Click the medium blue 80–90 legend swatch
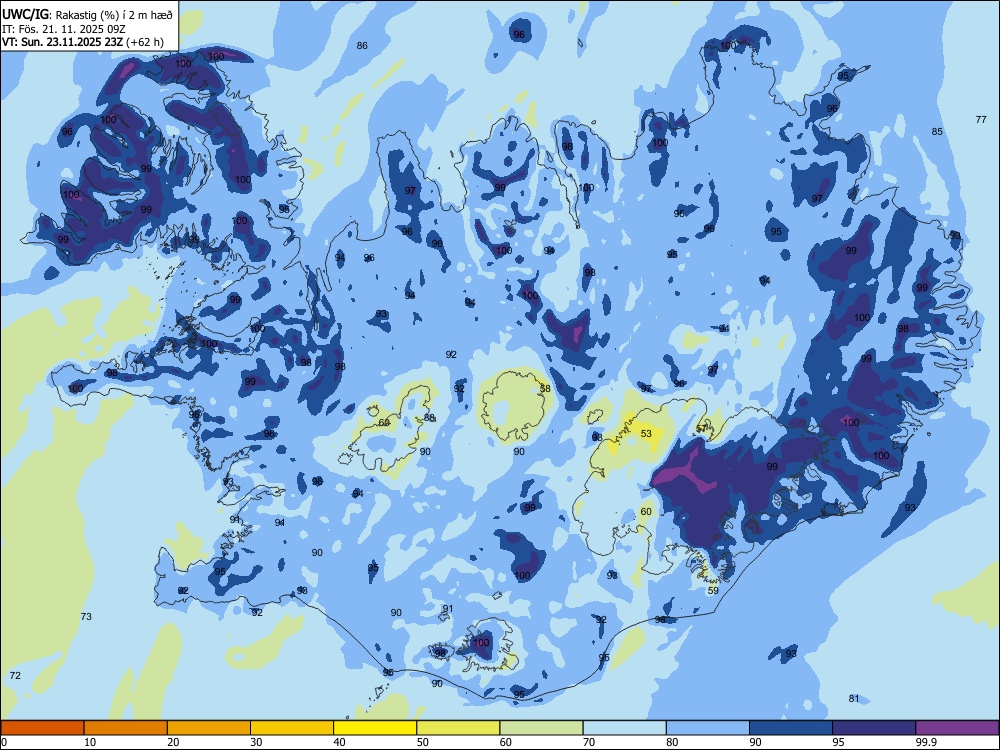The height and width of the screenshot is (750, 1000). pos(708,728)
